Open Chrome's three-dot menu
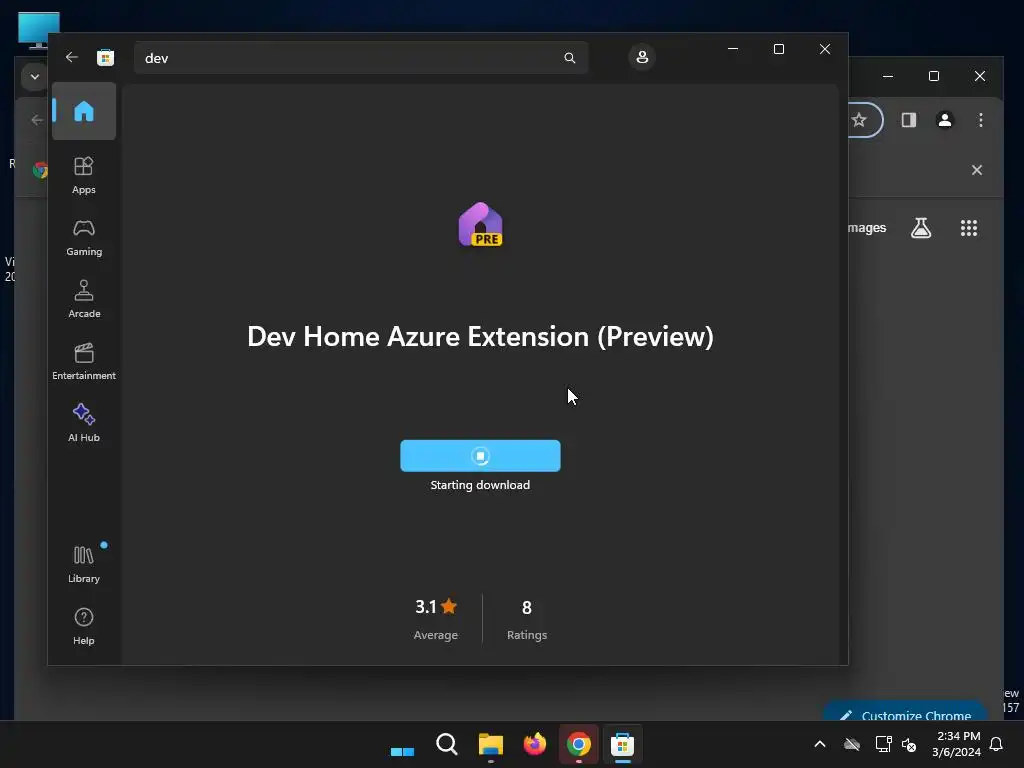This screenshot has width=1024, height=768. [980, 120]
